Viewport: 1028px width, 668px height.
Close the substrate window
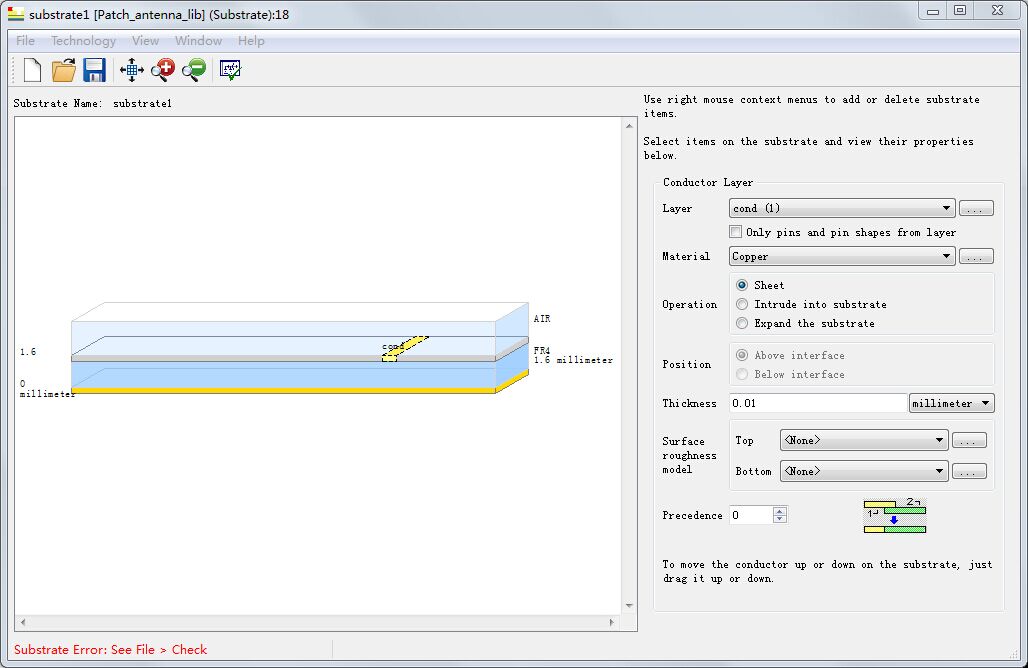[x=997, y=10]
